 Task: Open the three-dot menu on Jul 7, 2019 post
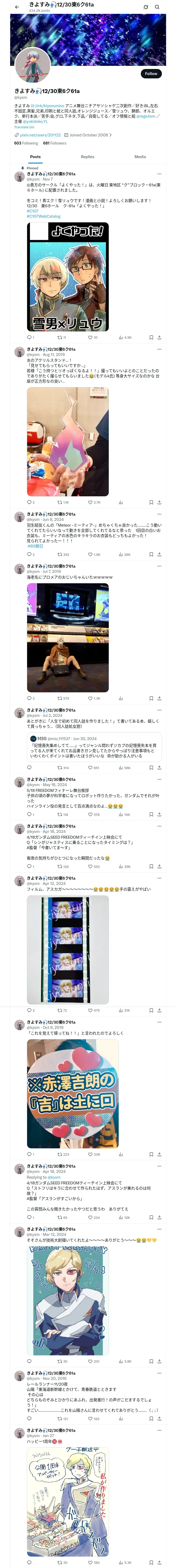(159, 566)
